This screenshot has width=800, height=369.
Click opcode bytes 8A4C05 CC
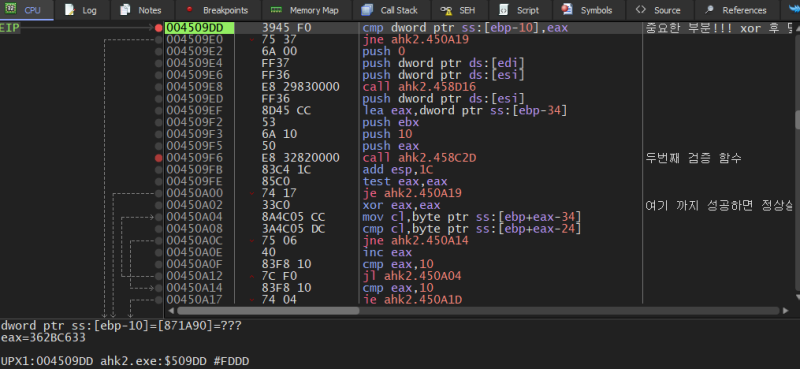click(x=293, y=217)
